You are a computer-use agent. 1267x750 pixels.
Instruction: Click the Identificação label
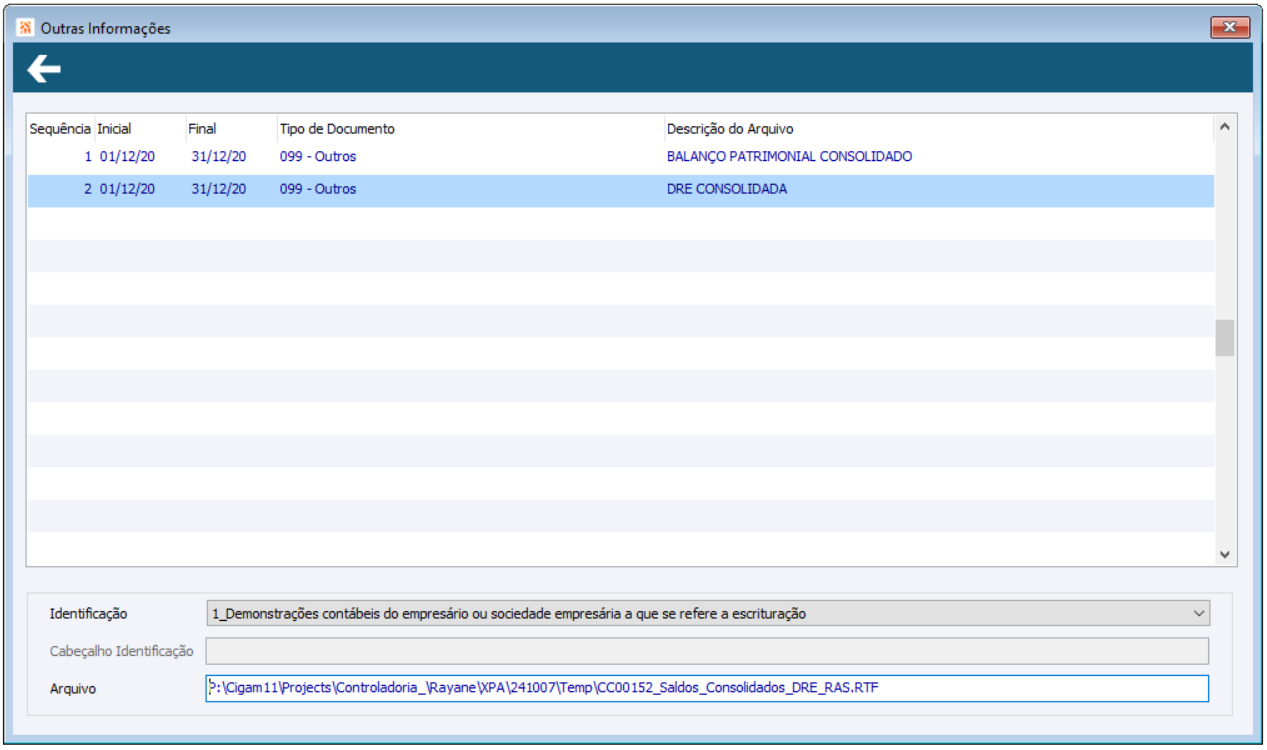(89, 613)
